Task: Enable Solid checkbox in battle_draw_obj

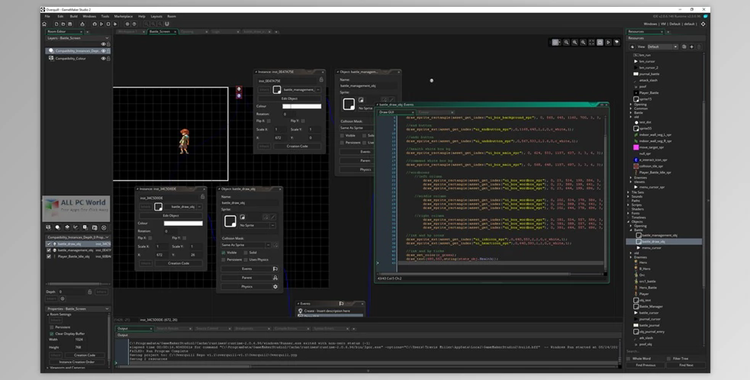Action: tap(246, 252)
